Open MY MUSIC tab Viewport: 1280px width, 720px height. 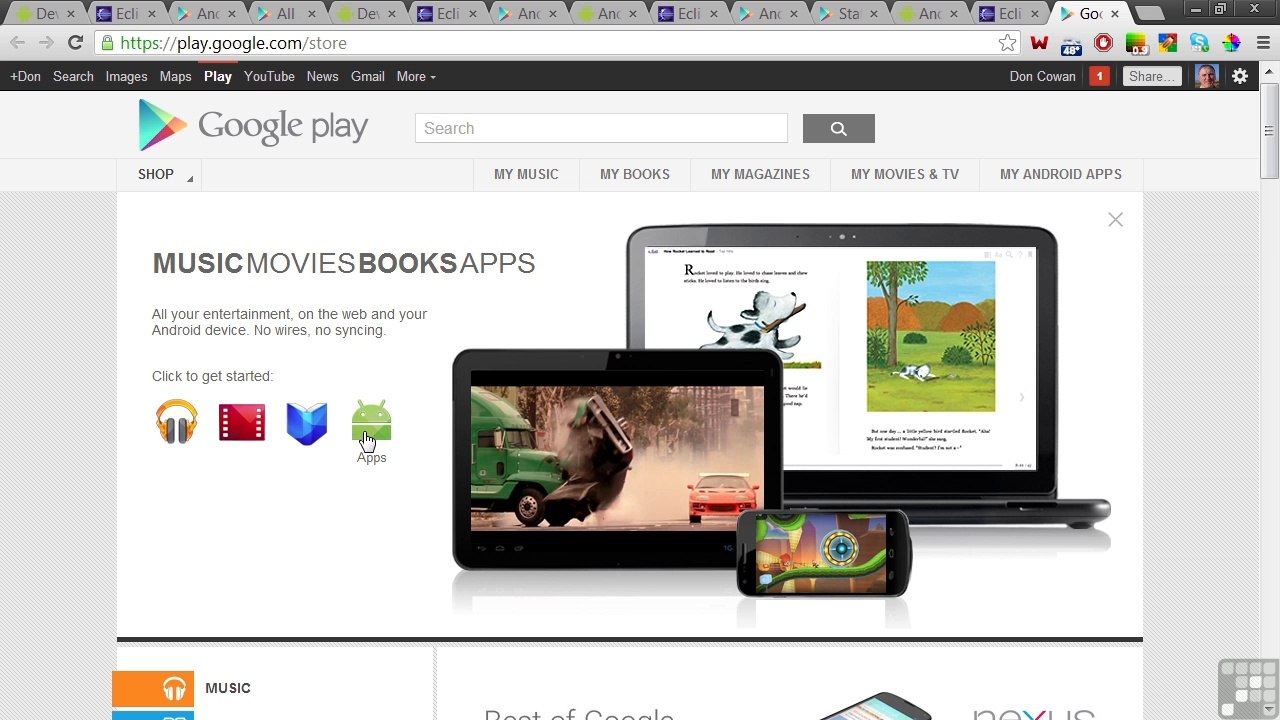(526, 174)
